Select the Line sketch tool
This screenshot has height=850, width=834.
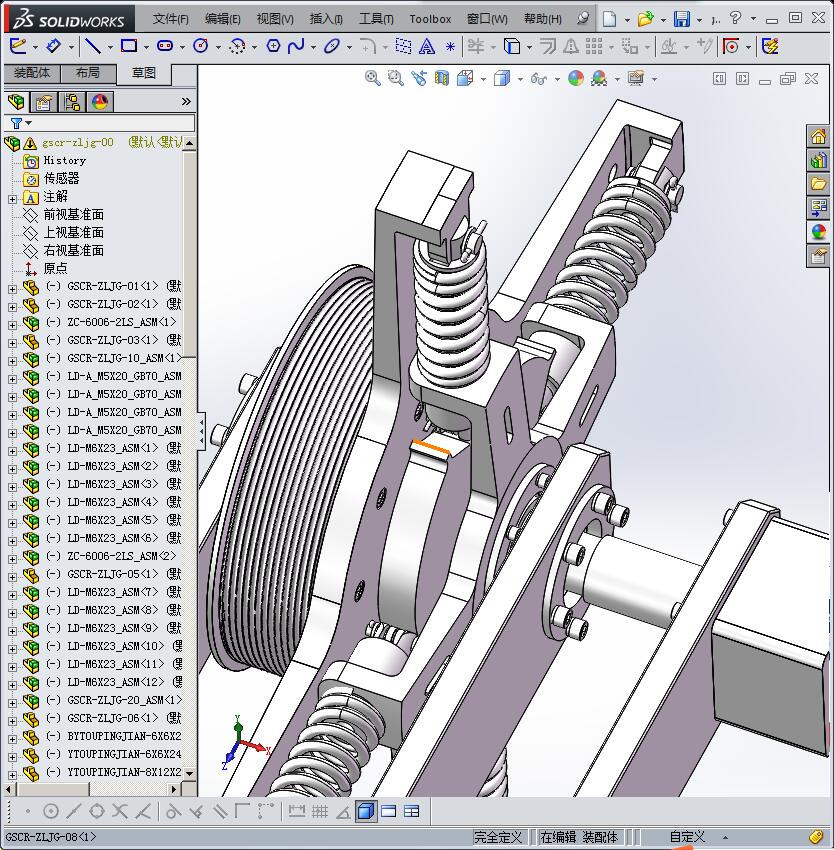coord(93,46)
